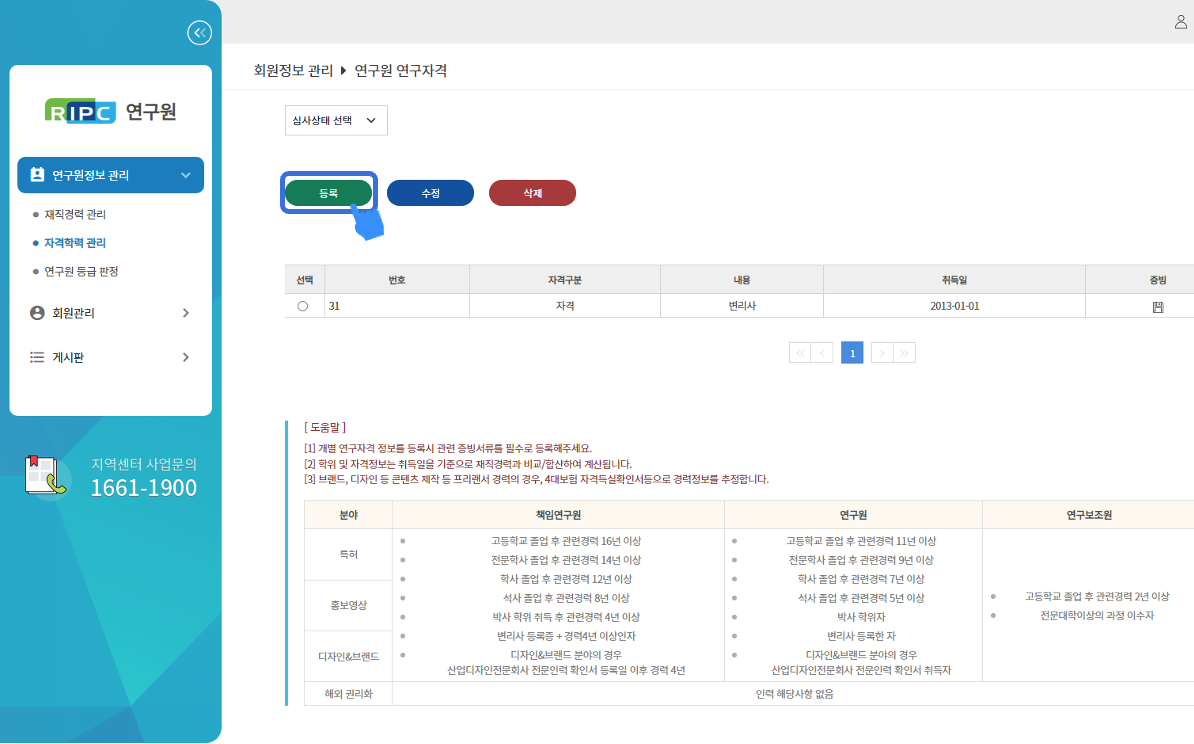
Task: Click the green 등록 button
Action: (x=329, y=193)
